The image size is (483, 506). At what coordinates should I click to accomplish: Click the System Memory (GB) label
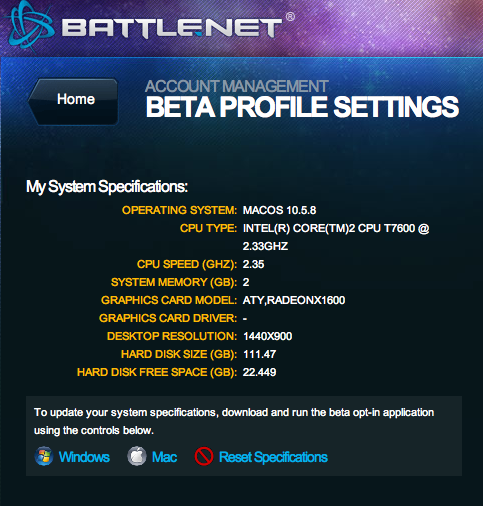coord(174,282)
